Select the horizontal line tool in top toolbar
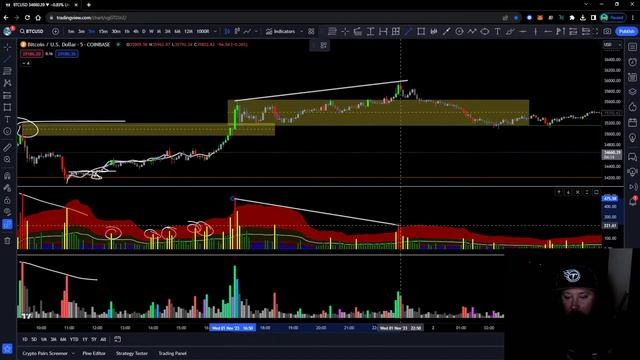Viewport: 640px width, 360px height. (x=523, y=31)
